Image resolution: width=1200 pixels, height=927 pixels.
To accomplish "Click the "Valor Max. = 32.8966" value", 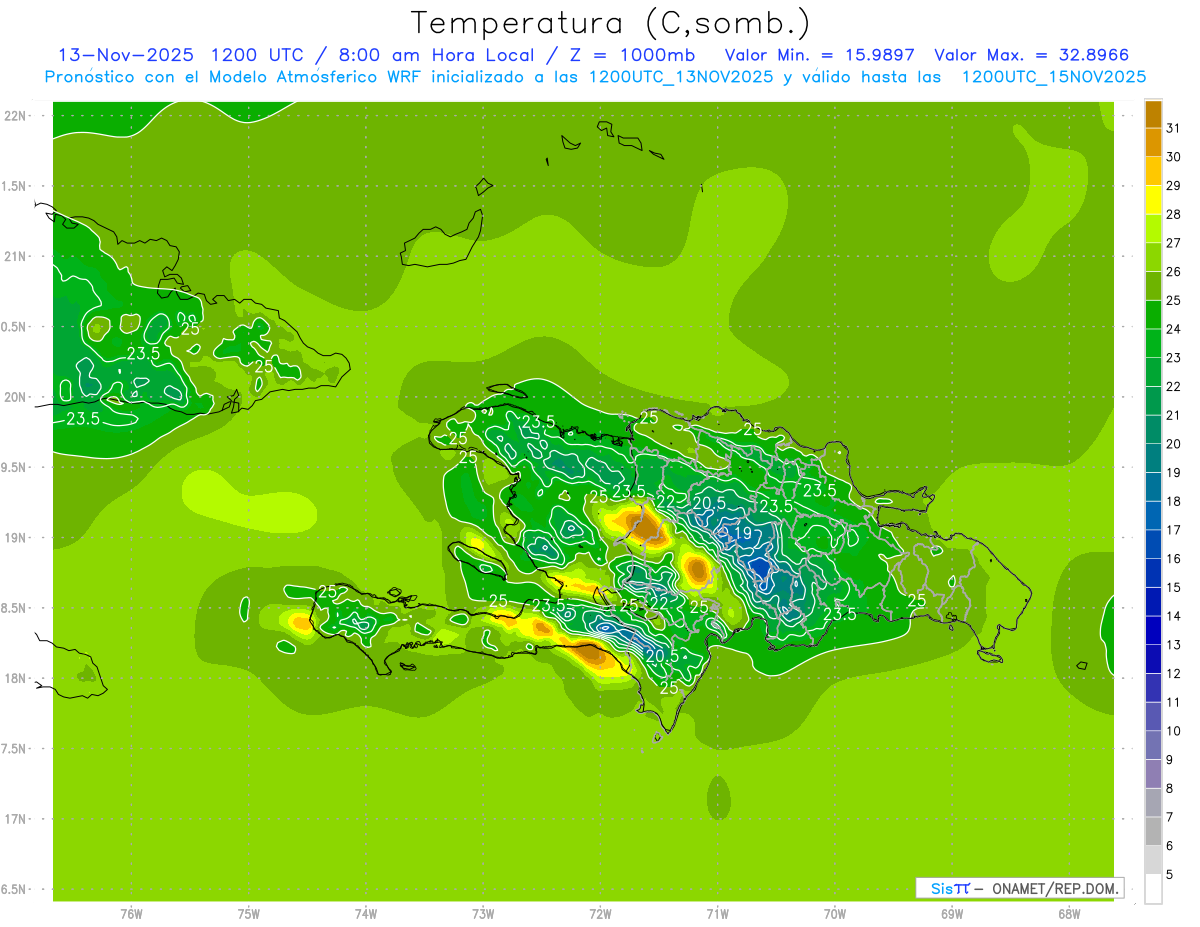I will coord(1033,55).
